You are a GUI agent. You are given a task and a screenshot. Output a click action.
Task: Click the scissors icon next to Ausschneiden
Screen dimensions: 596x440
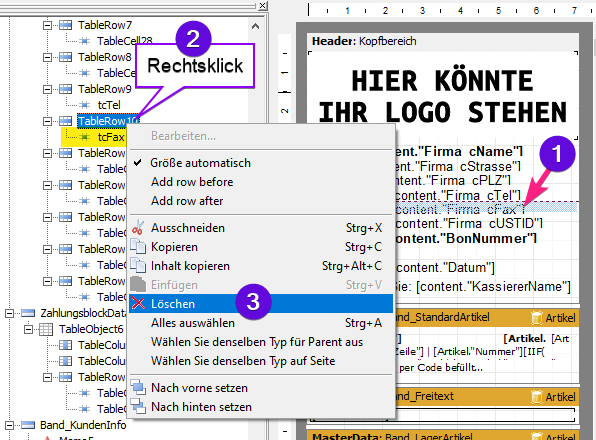(x=138, y=228)
